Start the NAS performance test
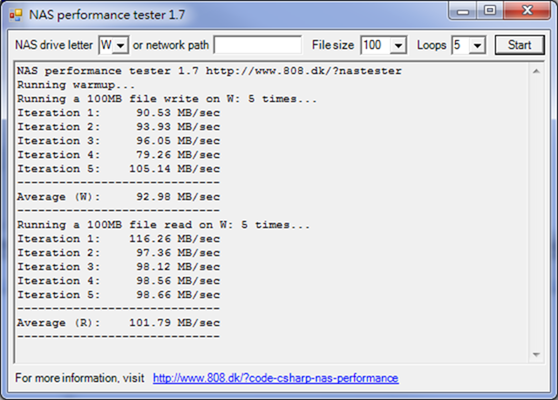 pos(520,45)
